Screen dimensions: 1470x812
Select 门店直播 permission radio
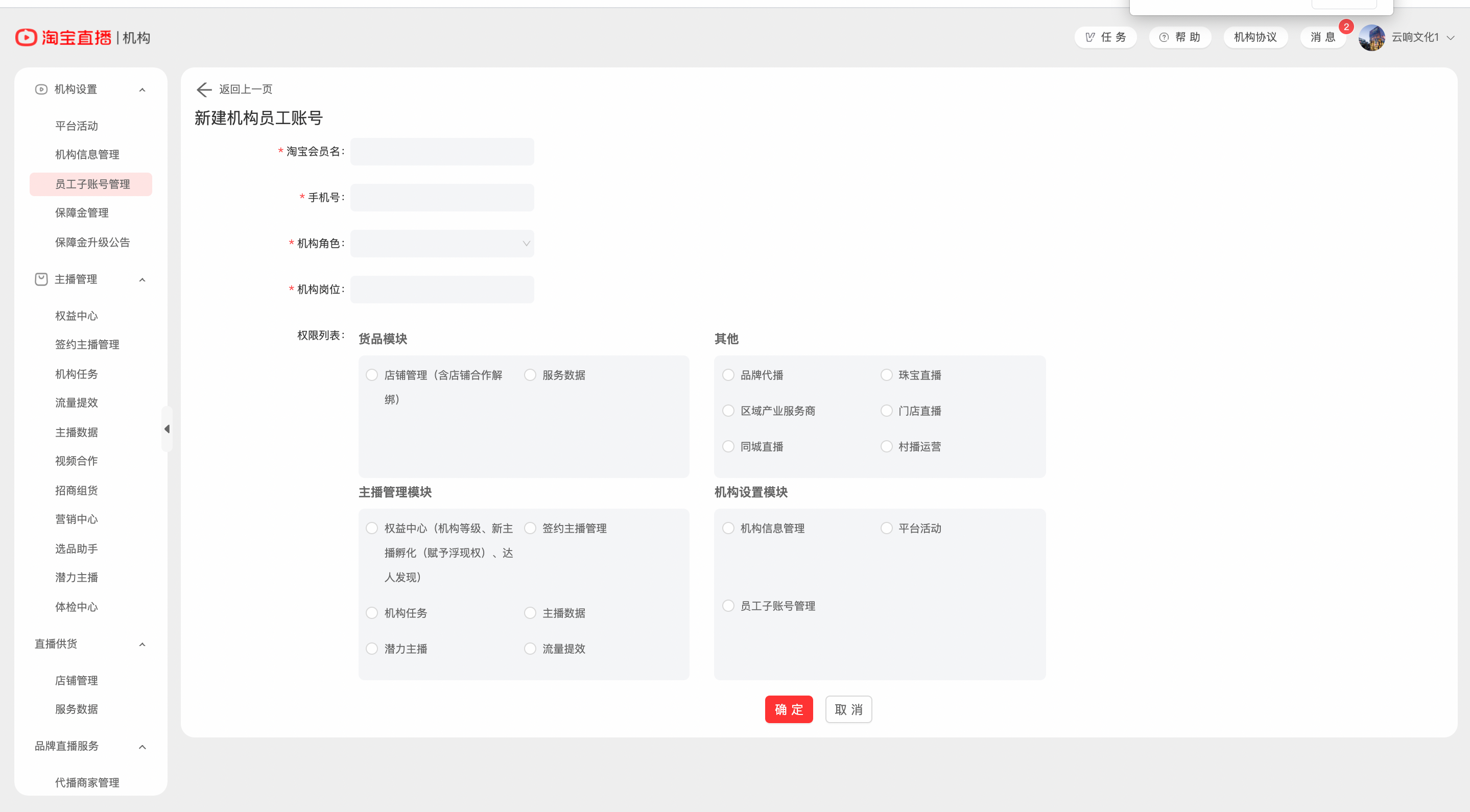pyautogui.click(x=886, y=411)
